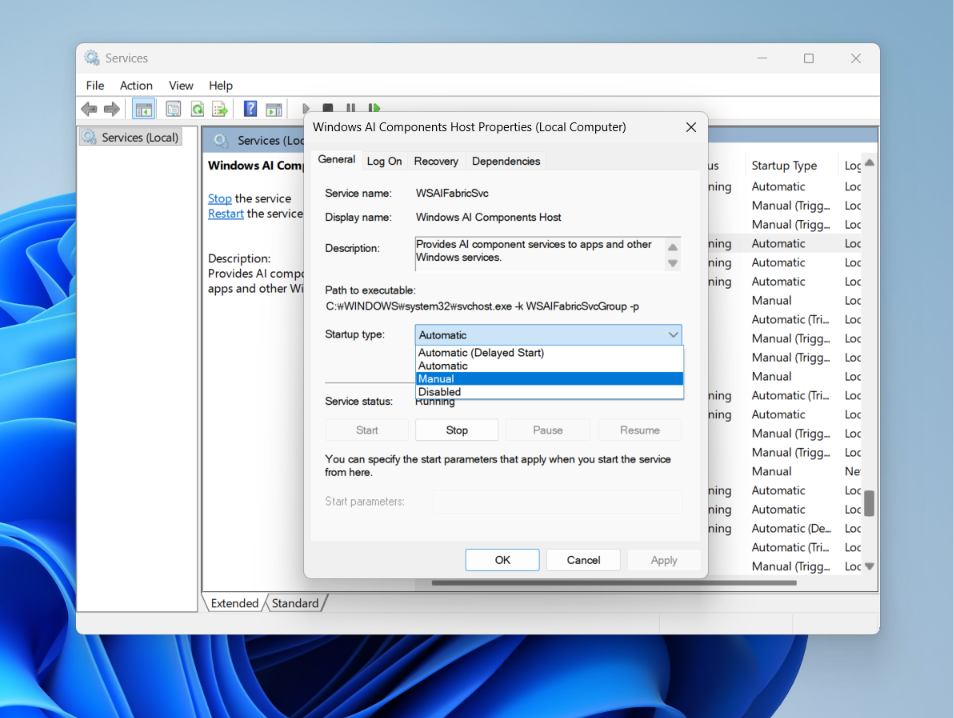Open Help with the blue question mark icon
954x718 pixels.
click(x=250, y=109)
